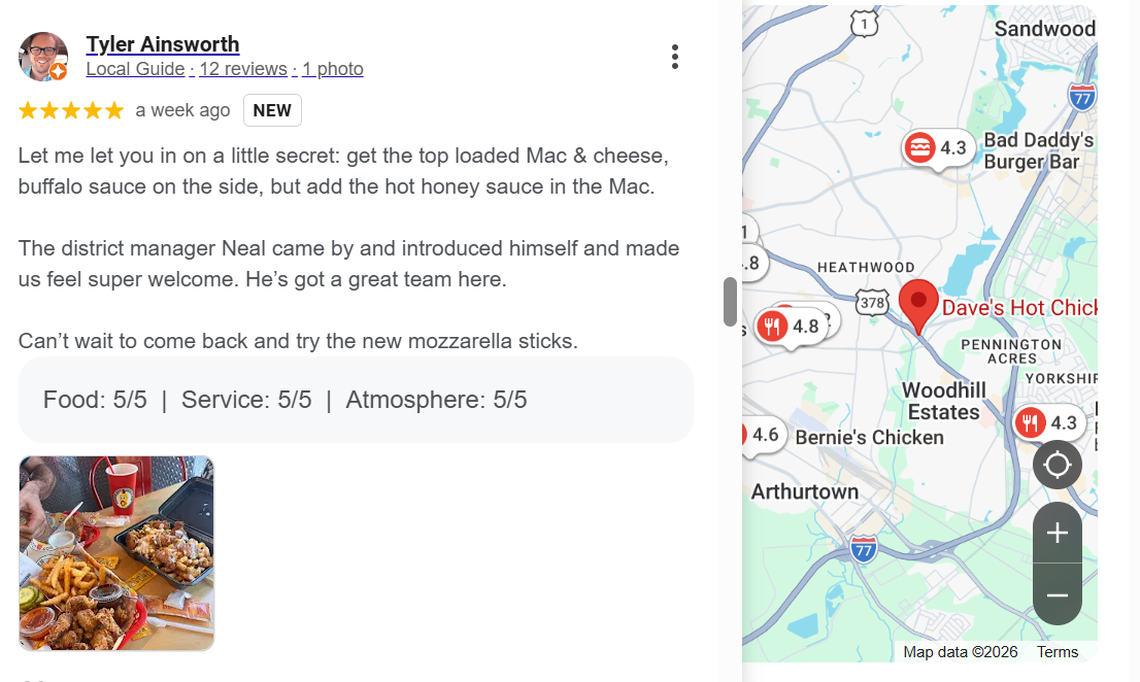Click the 4.3 marker near Bad Daddy's Burger Bar

click(x=936, y=147)
